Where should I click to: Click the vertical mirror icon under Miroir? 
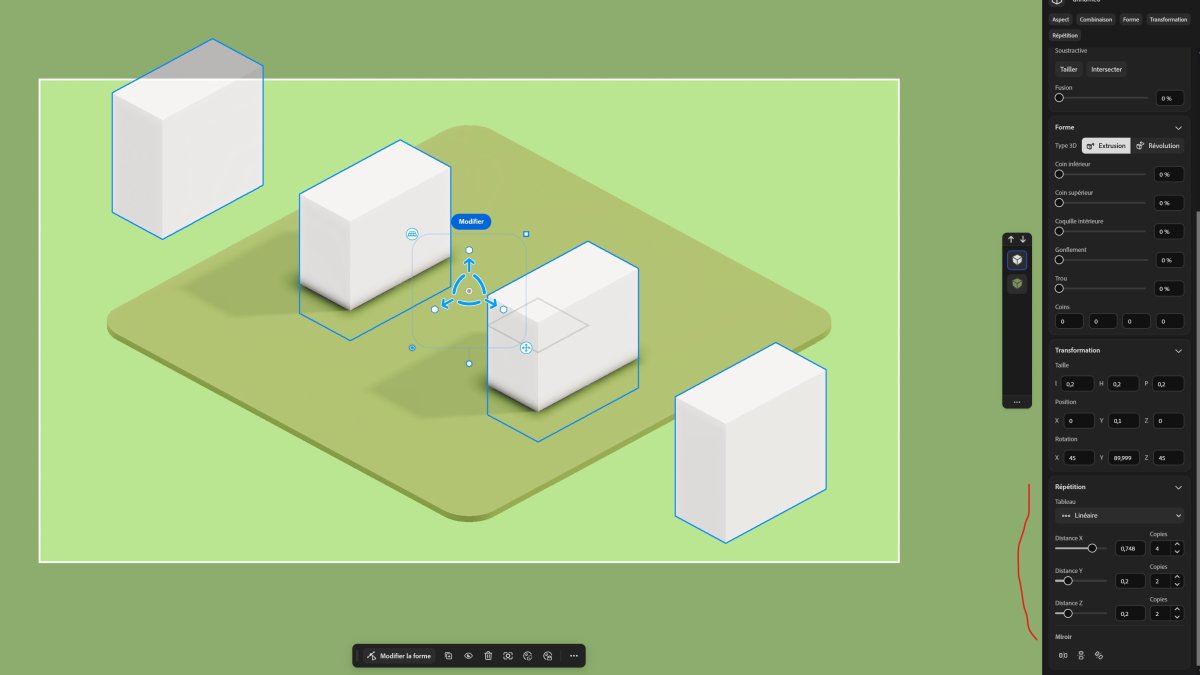click(1081, 656)
